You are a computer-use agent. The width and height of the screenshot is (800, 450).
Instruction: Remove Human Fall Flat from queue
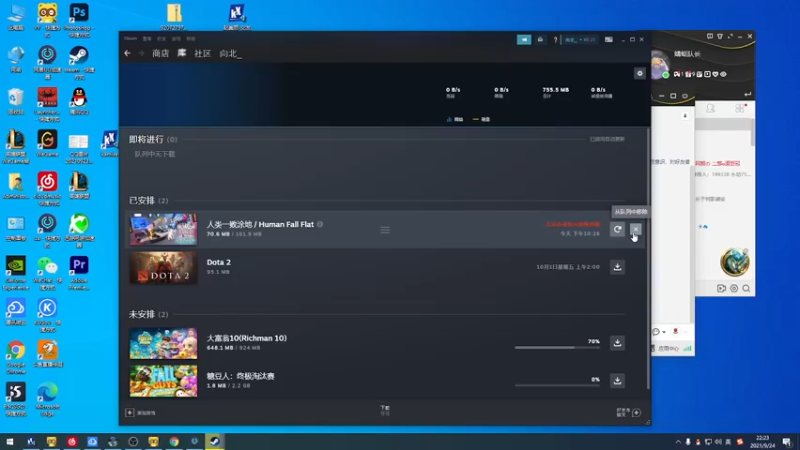click(x=636, y=230)
